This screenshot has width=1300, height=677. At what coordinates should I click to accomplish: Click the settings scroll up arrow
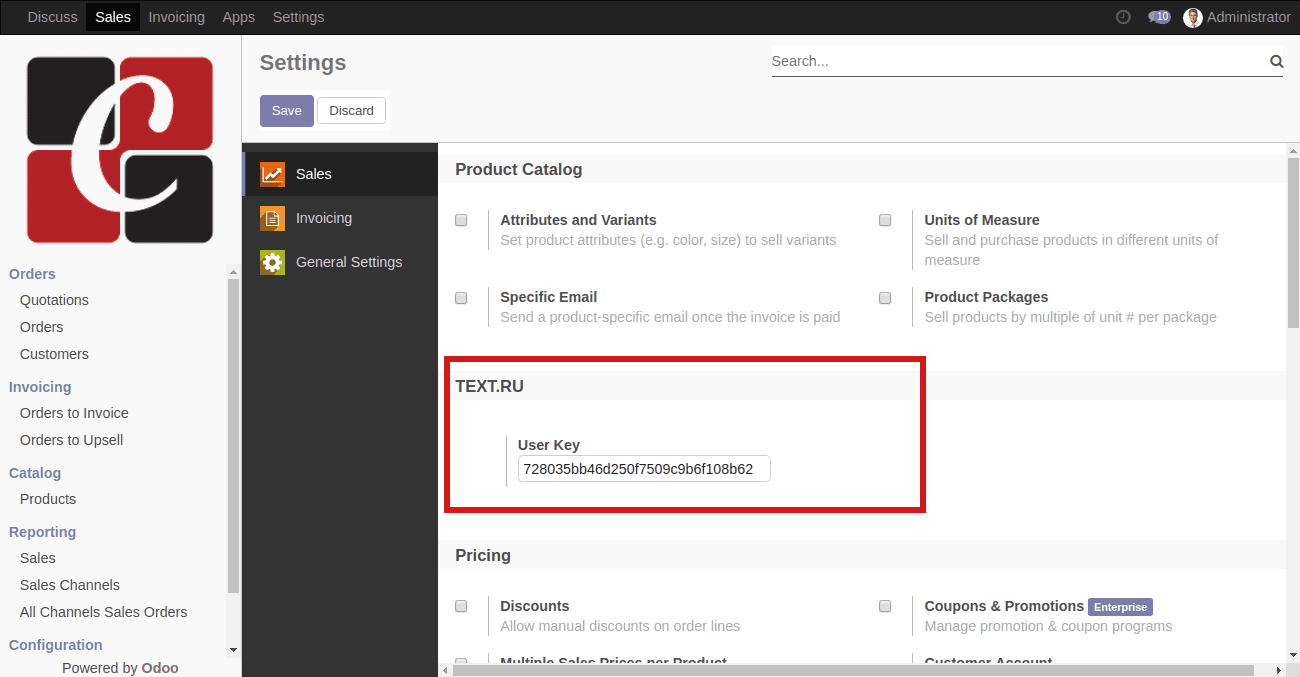pyautogui.click(x=1293, y=149)
